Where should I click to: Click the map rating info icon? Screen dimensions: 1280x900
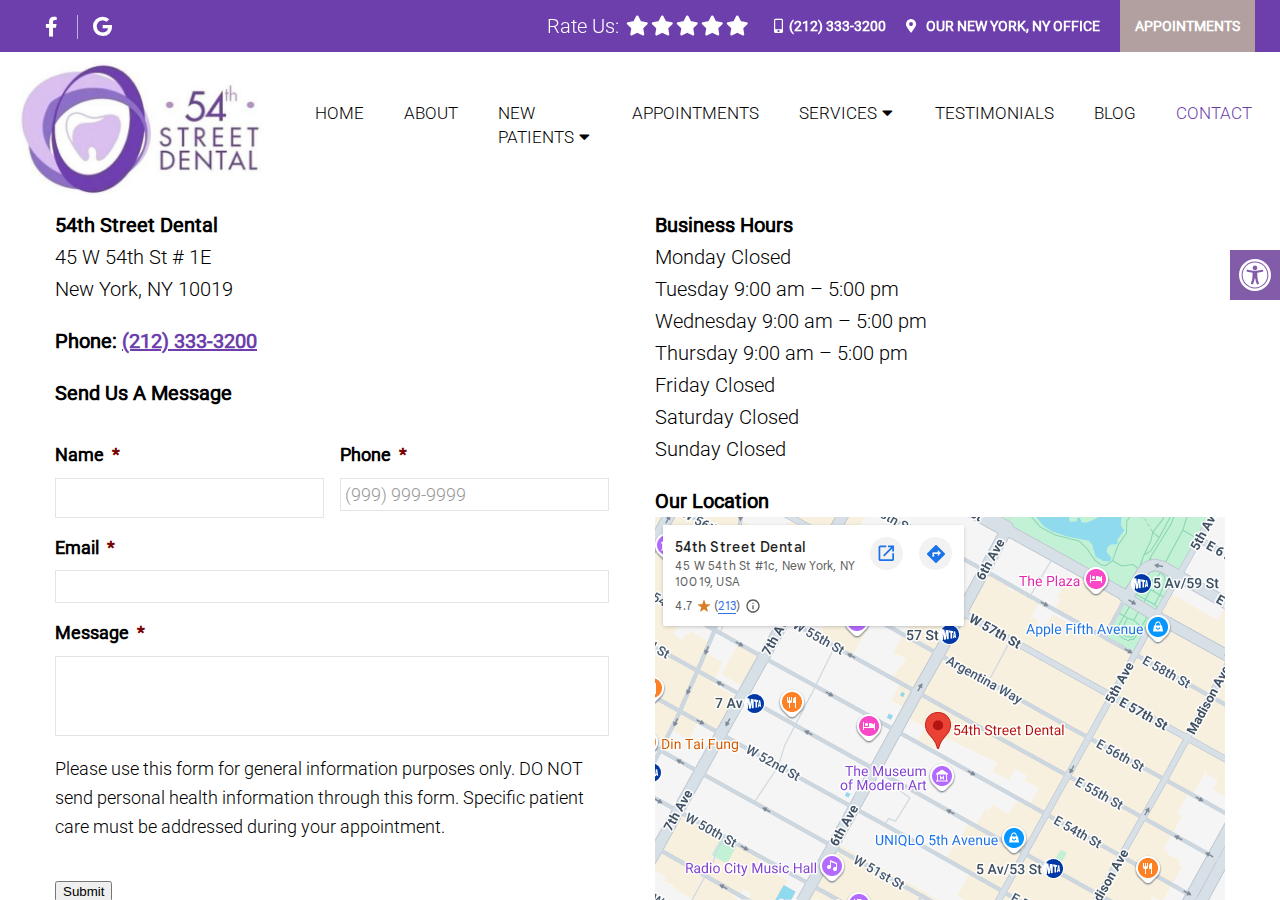pyautogui.click(x=753, y=606)
